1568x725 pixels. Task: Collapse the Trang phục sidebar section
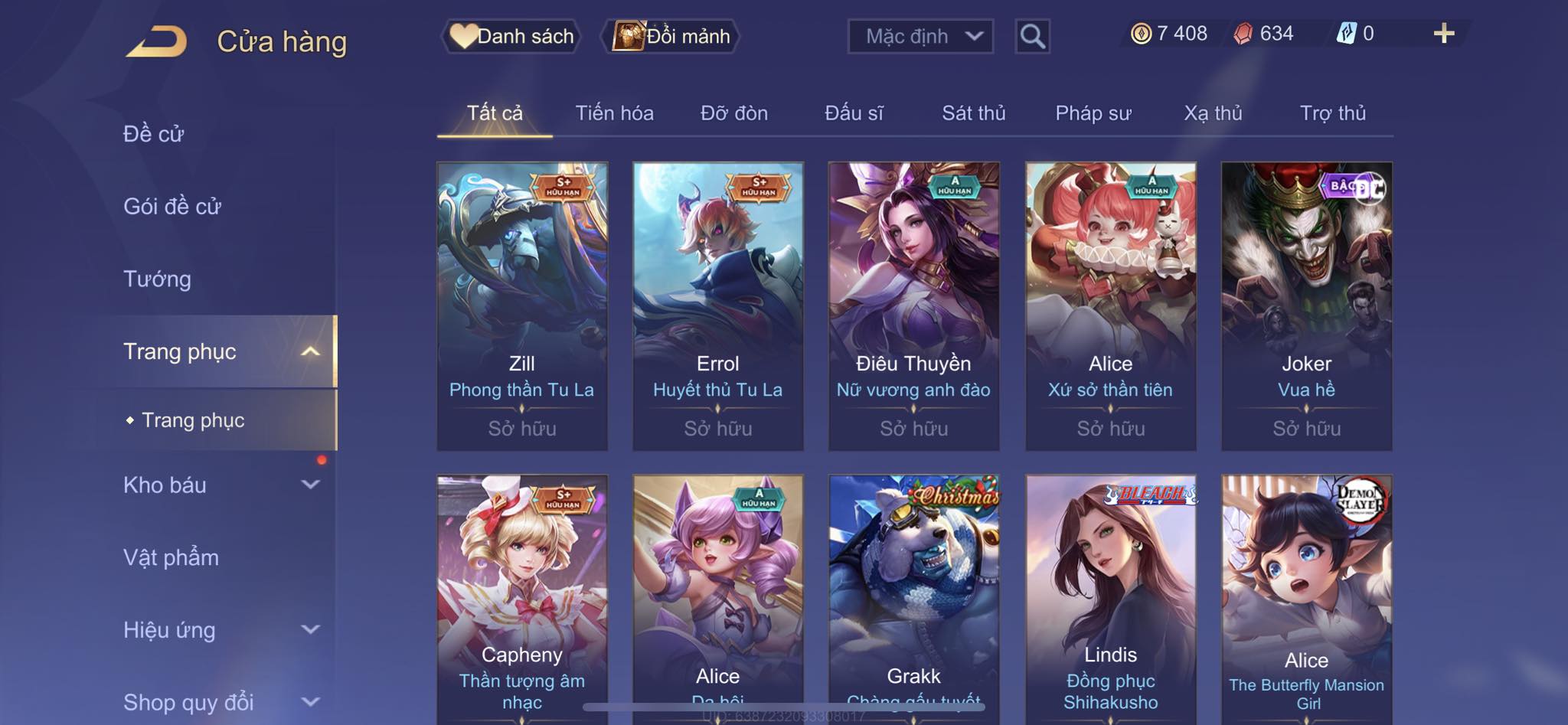point(310,351)
